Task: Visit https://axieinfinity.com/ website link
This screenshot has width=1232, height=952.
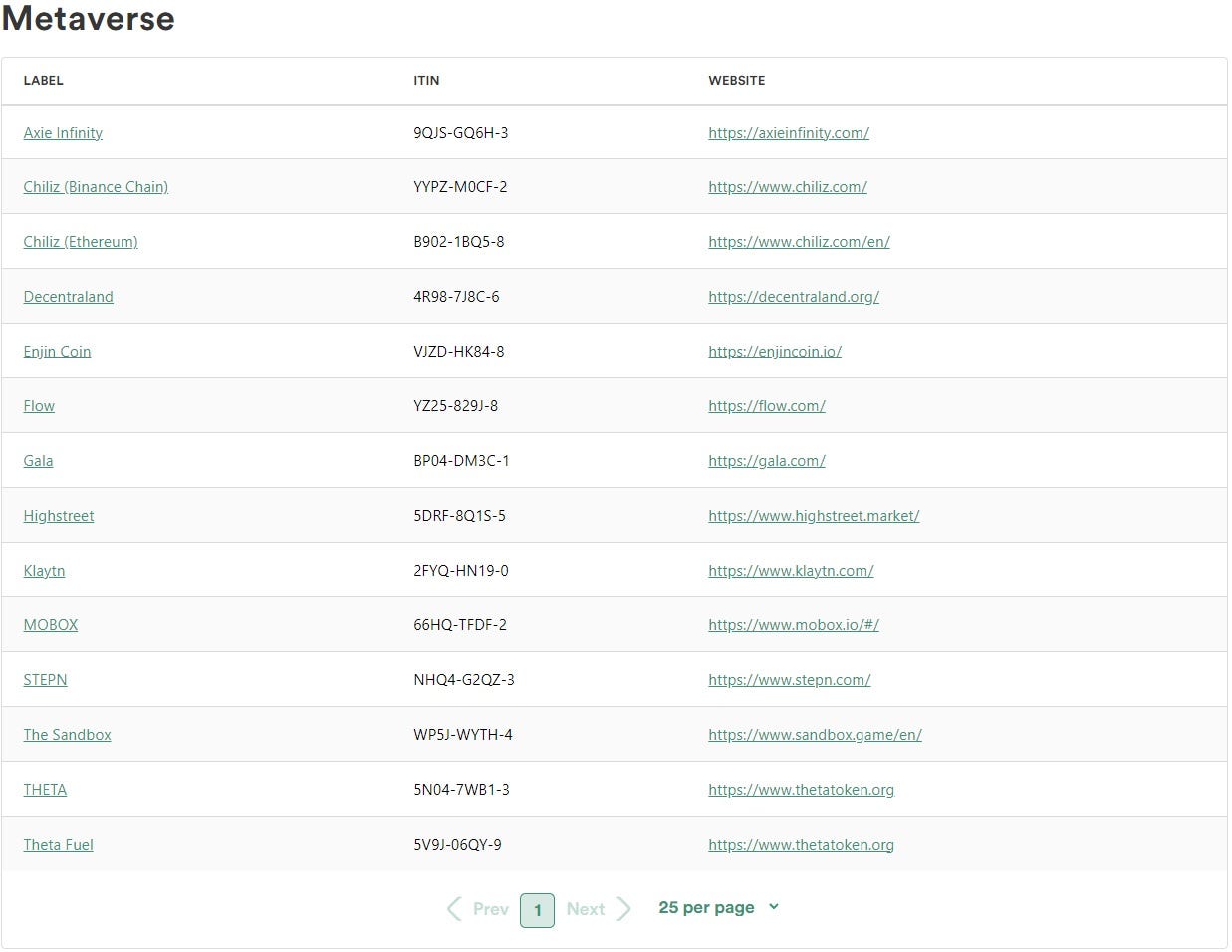Action: click(789, 133)
